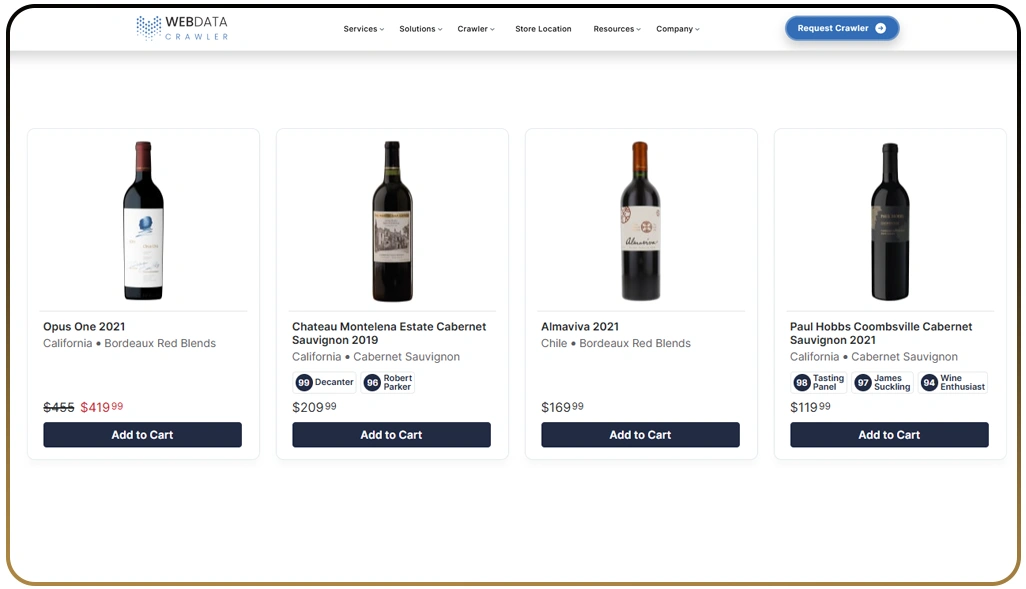This screenshot has height=589, width=1026.
Task: Click the 99 Decanter rating badge
Action: (x=325, y=382)
